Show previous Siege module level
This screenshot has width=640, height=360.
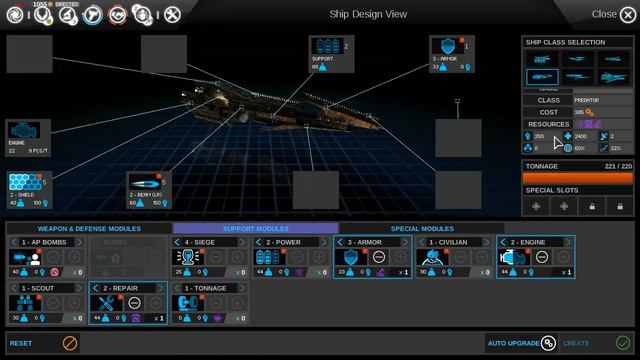177,242
